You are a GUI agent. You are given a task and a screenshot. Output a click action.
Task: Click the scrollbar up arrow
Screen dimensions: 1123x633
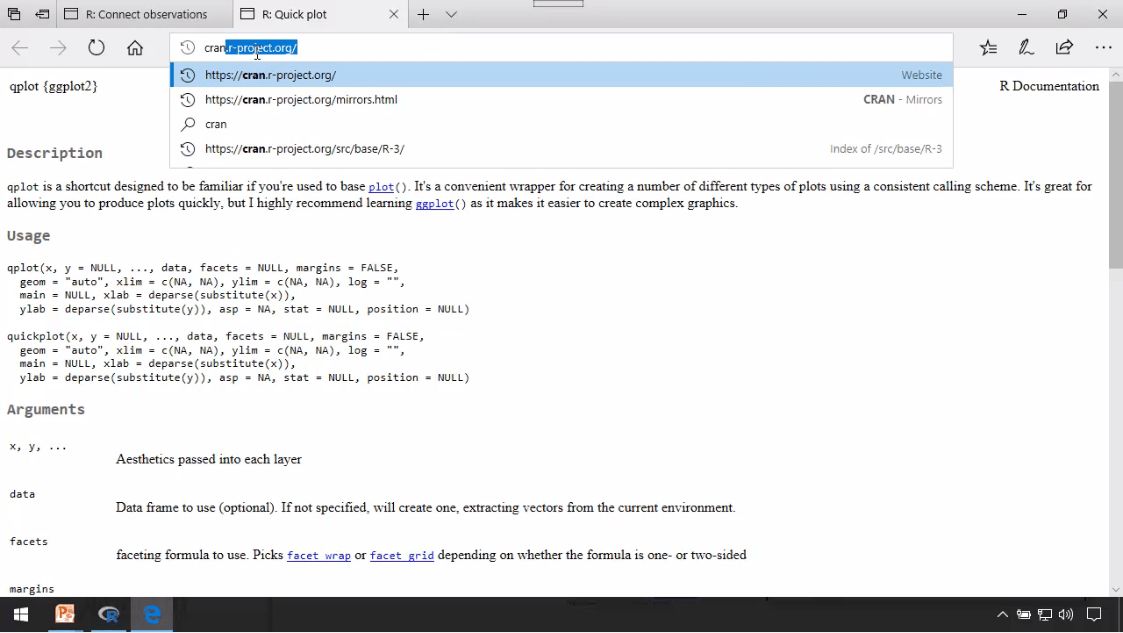click(x=1115, y=74)
